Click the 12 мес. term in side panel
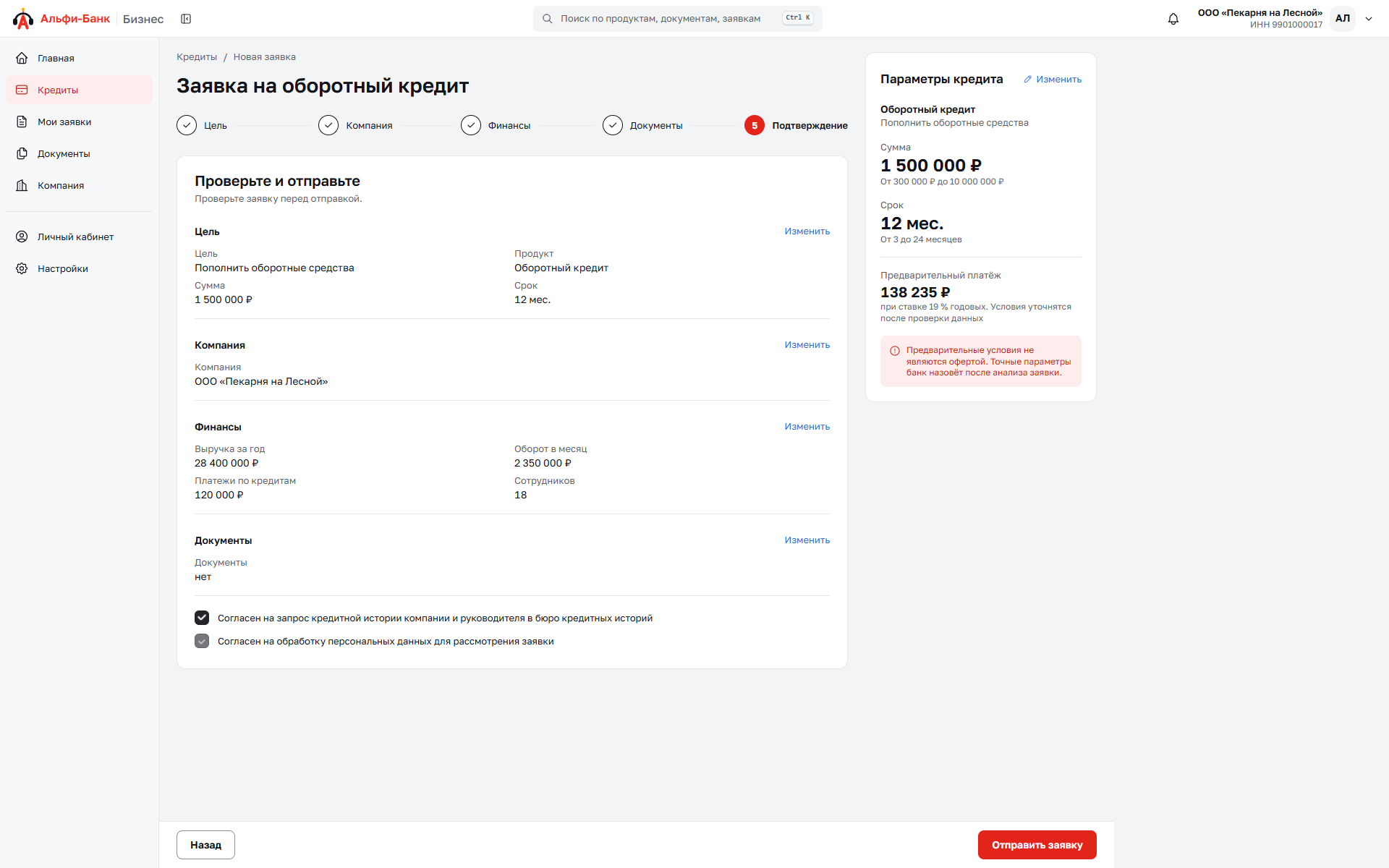 (912, 224)
